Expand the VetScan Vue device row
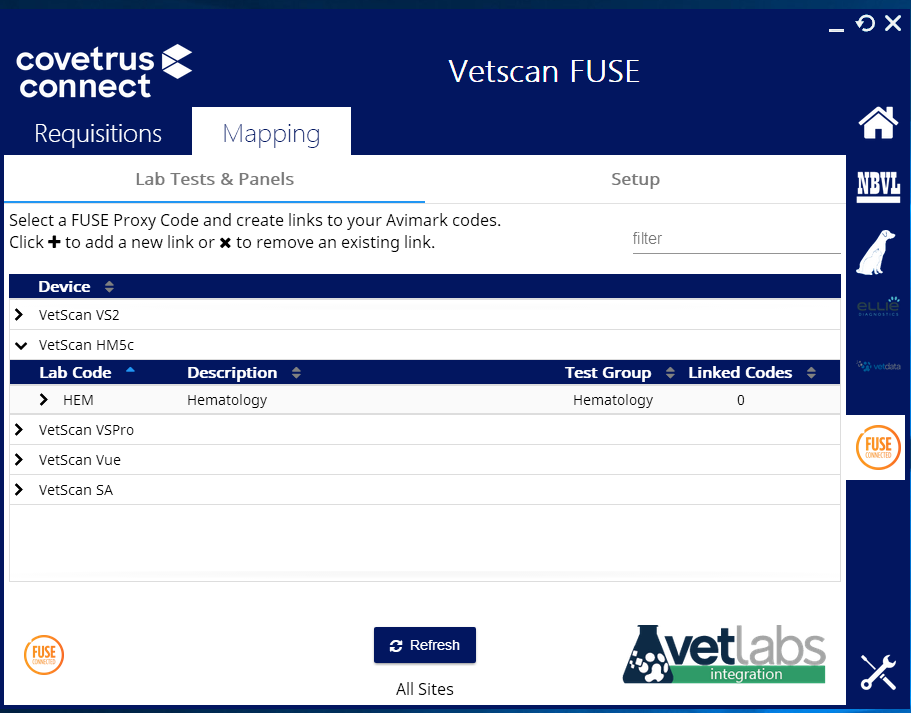The height and width of the screenshot is (713, 911). click(19, 460)
